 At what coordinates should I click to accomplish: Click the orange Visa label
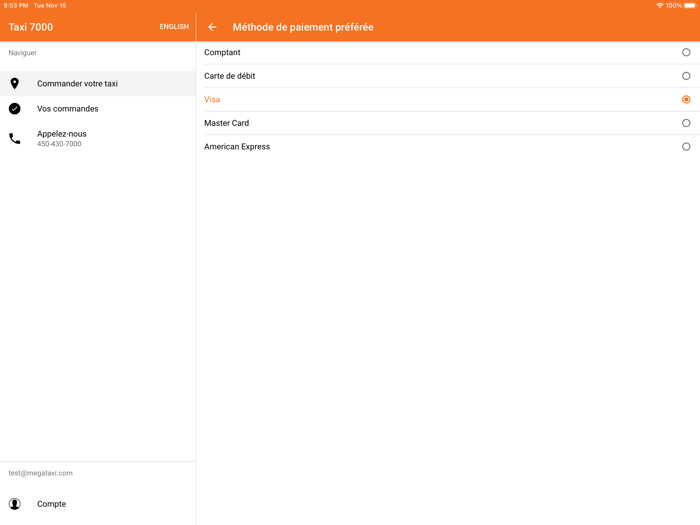pos(212,100)
